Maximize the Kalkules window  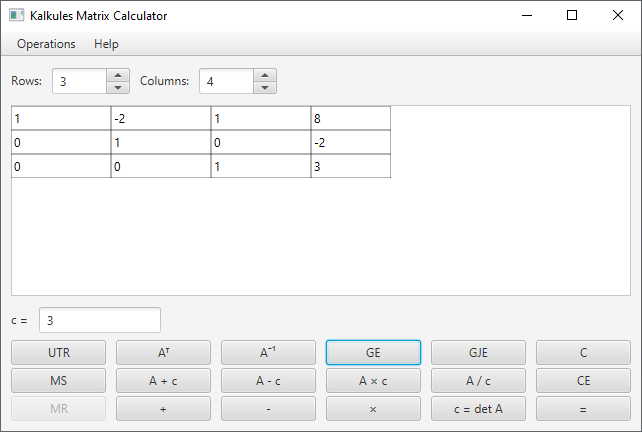coord(572,16)
